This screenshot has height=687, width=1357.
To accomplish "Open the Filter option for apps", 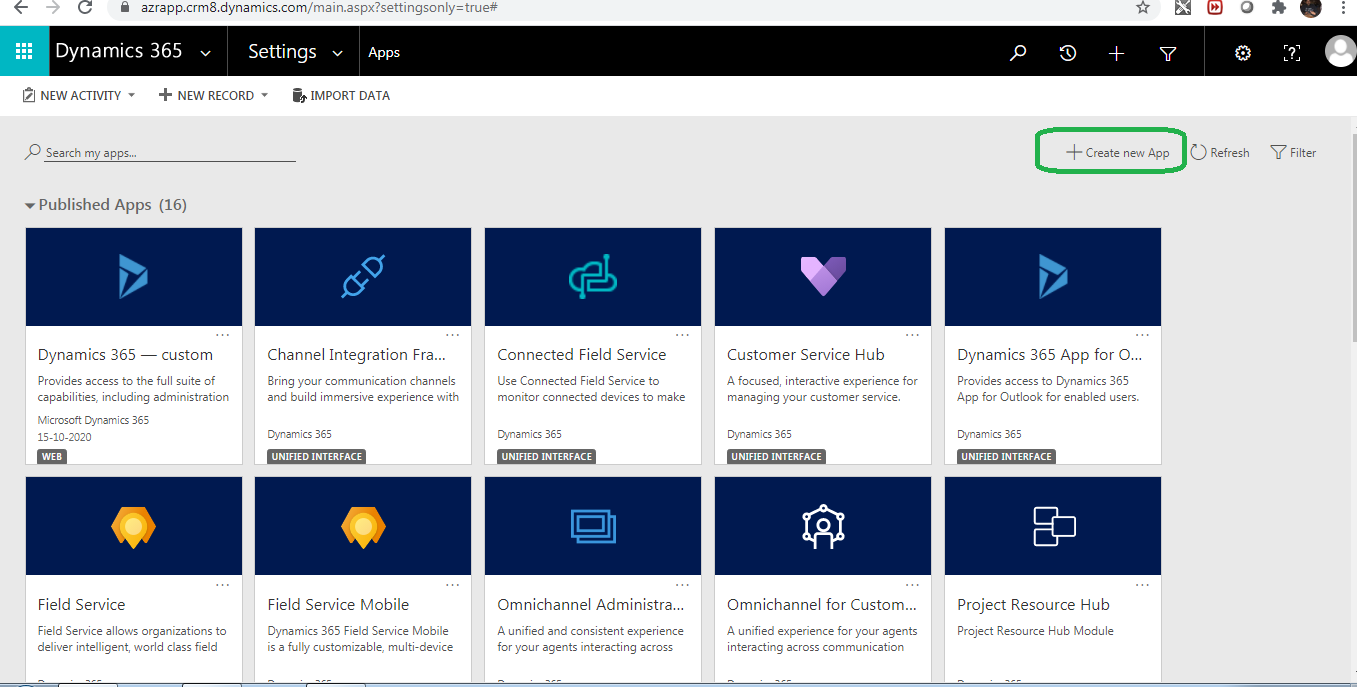I will [1293, 153].
